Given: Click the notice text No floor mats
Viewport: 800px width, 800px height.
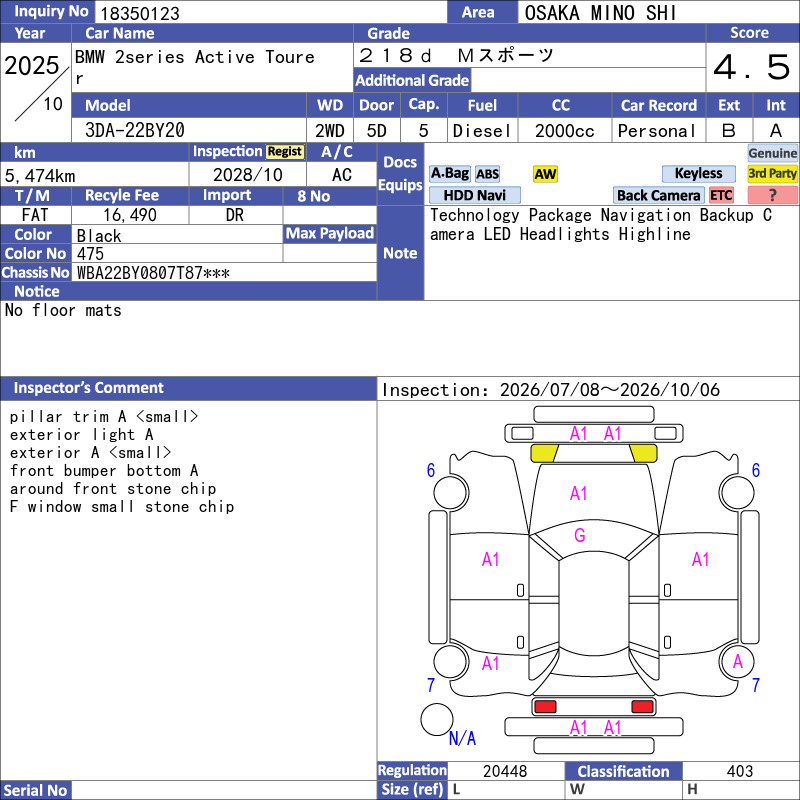Looking at the screenshot, I should (63, 310).
